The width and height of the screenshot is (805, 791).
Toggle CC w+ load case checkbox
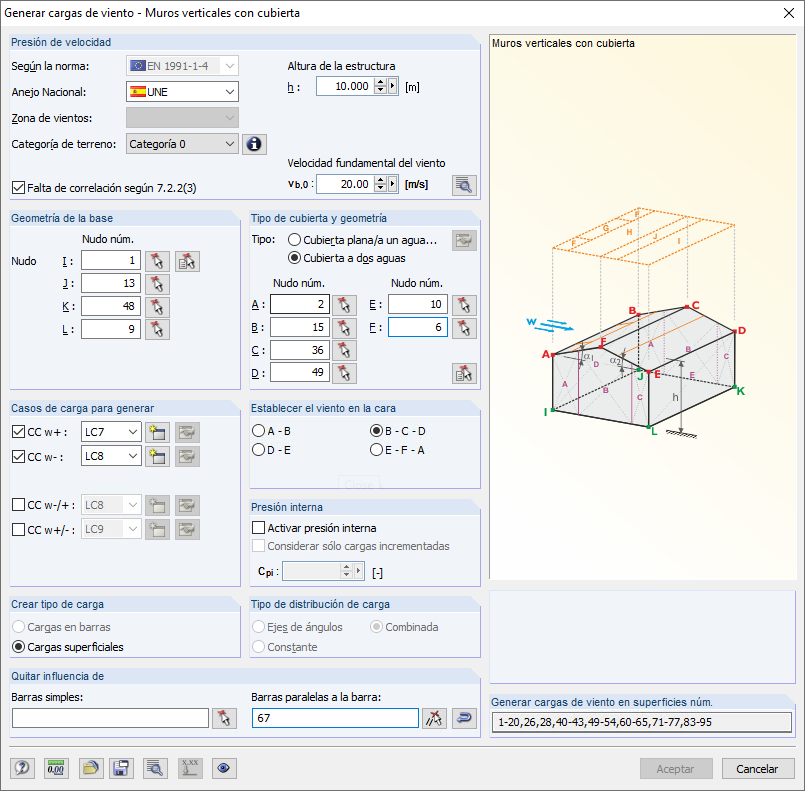click(18, 432)
